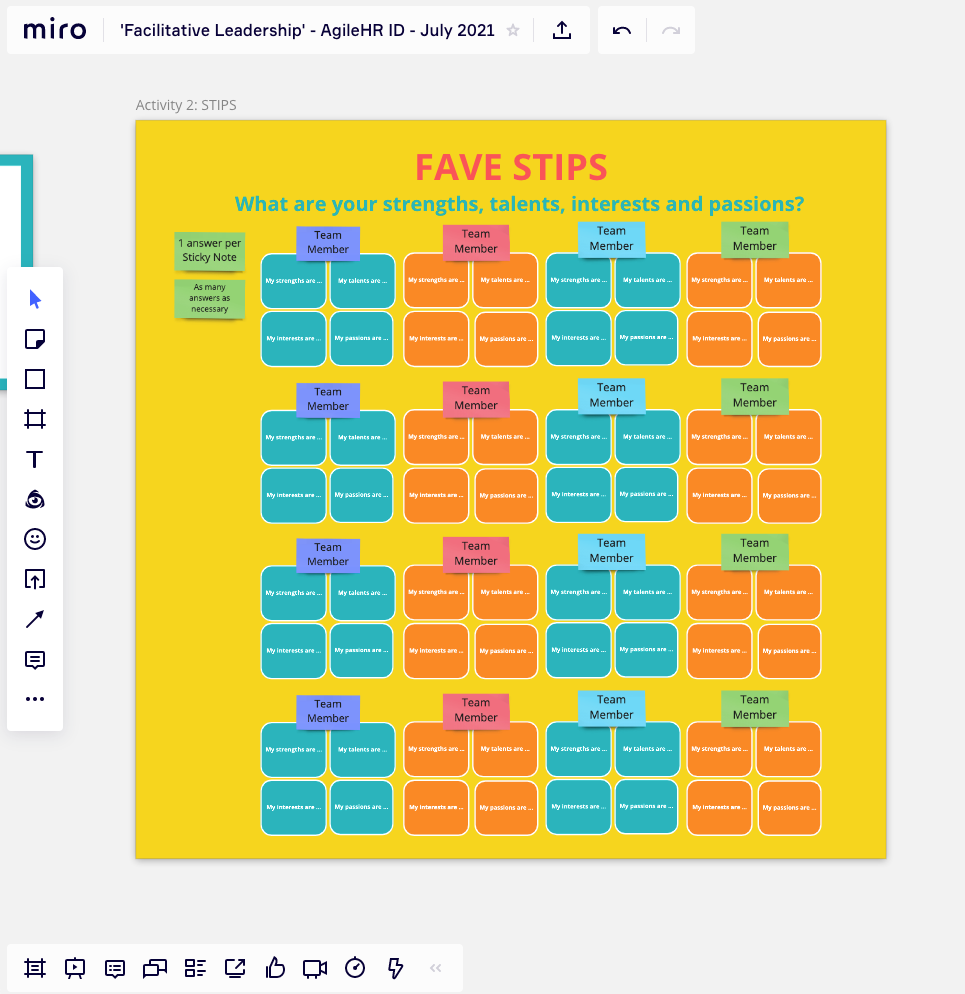This screenshot has width=965, height=994.
Task: Open the frames panel in bottom toolbar
Action: coord(35,968)
